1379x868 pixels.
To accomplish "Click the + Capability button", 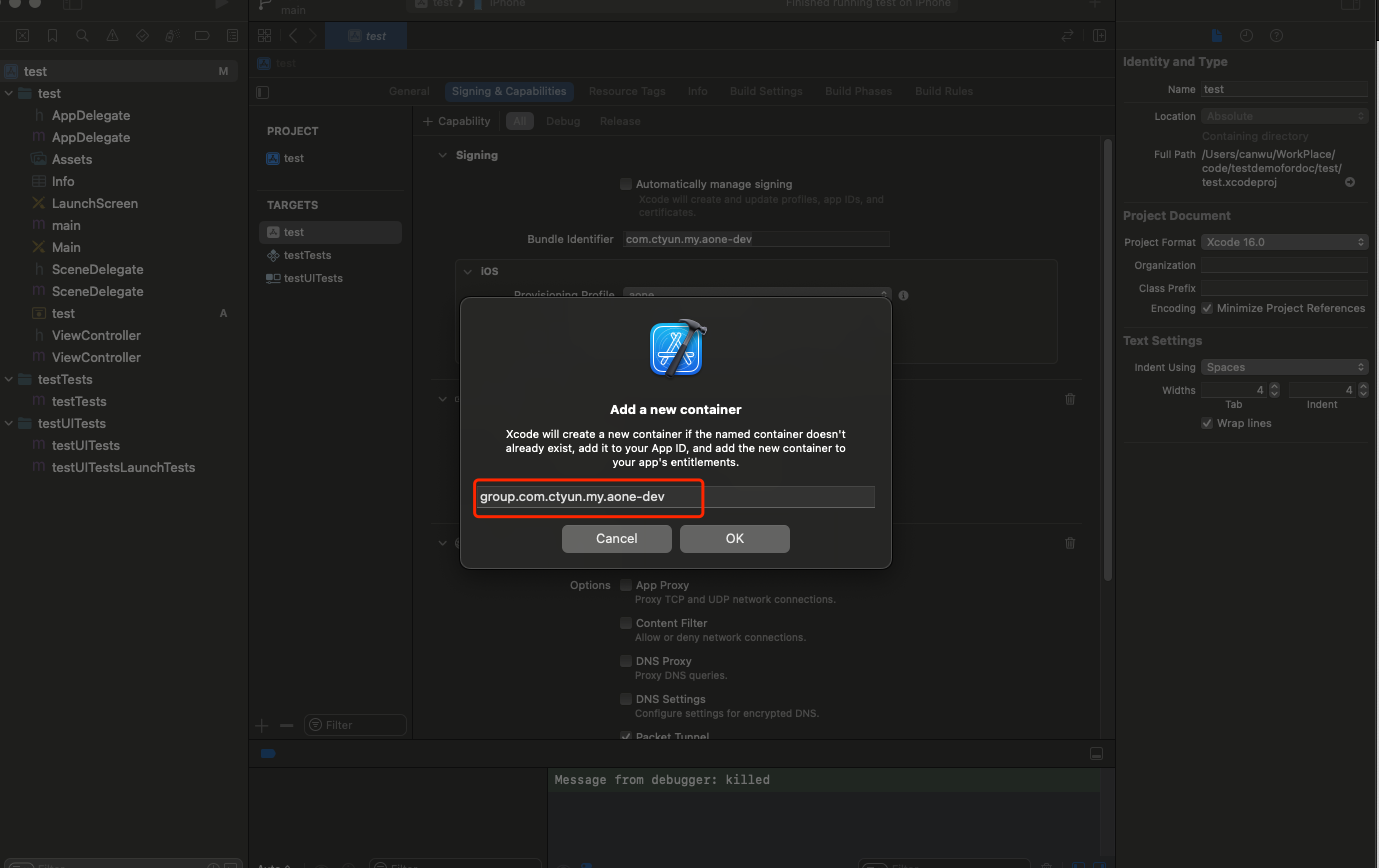I will [x=457, y=121].
